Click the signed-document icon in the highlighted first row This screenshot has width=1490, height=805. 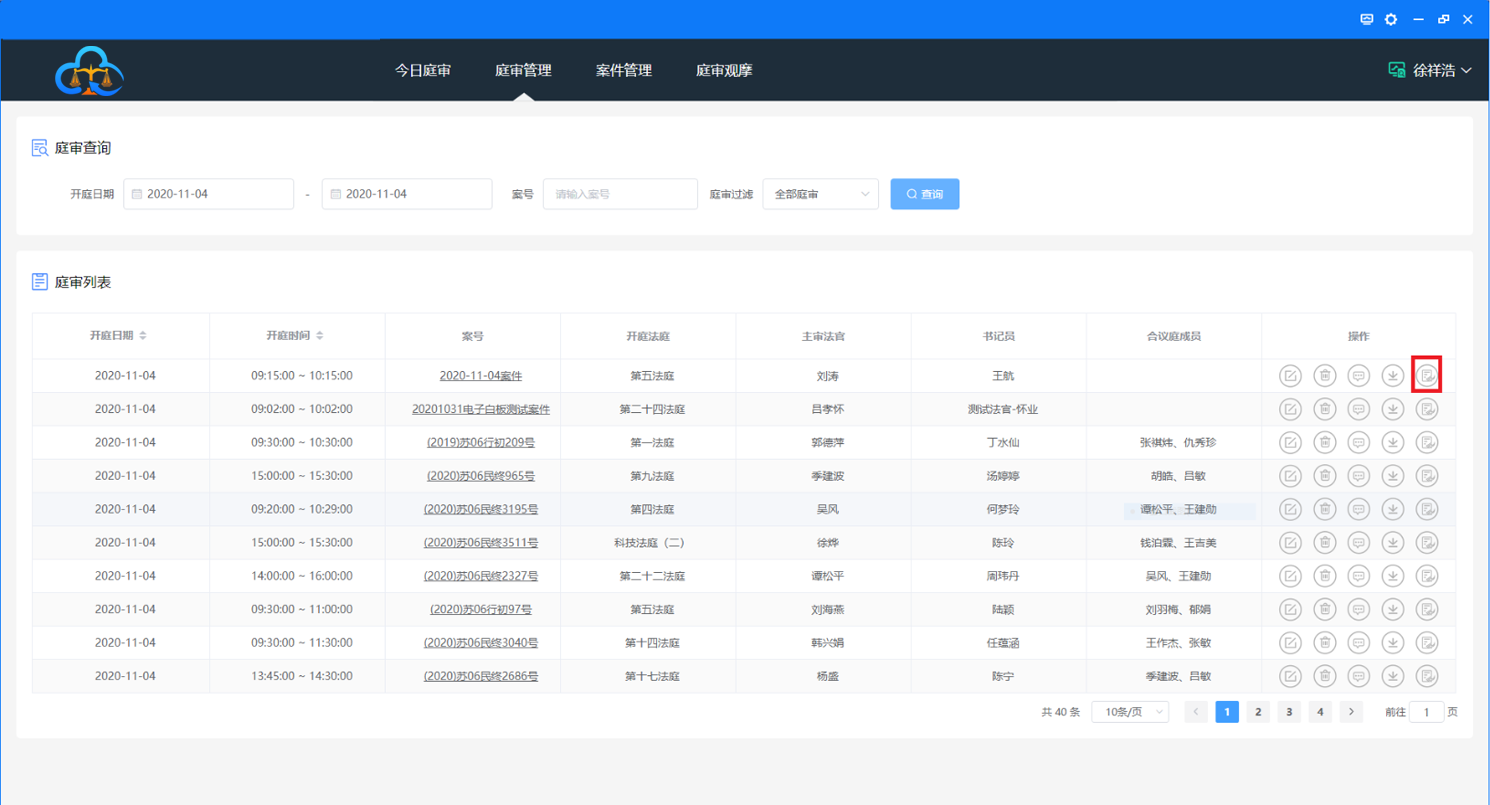coord(1427,376)
